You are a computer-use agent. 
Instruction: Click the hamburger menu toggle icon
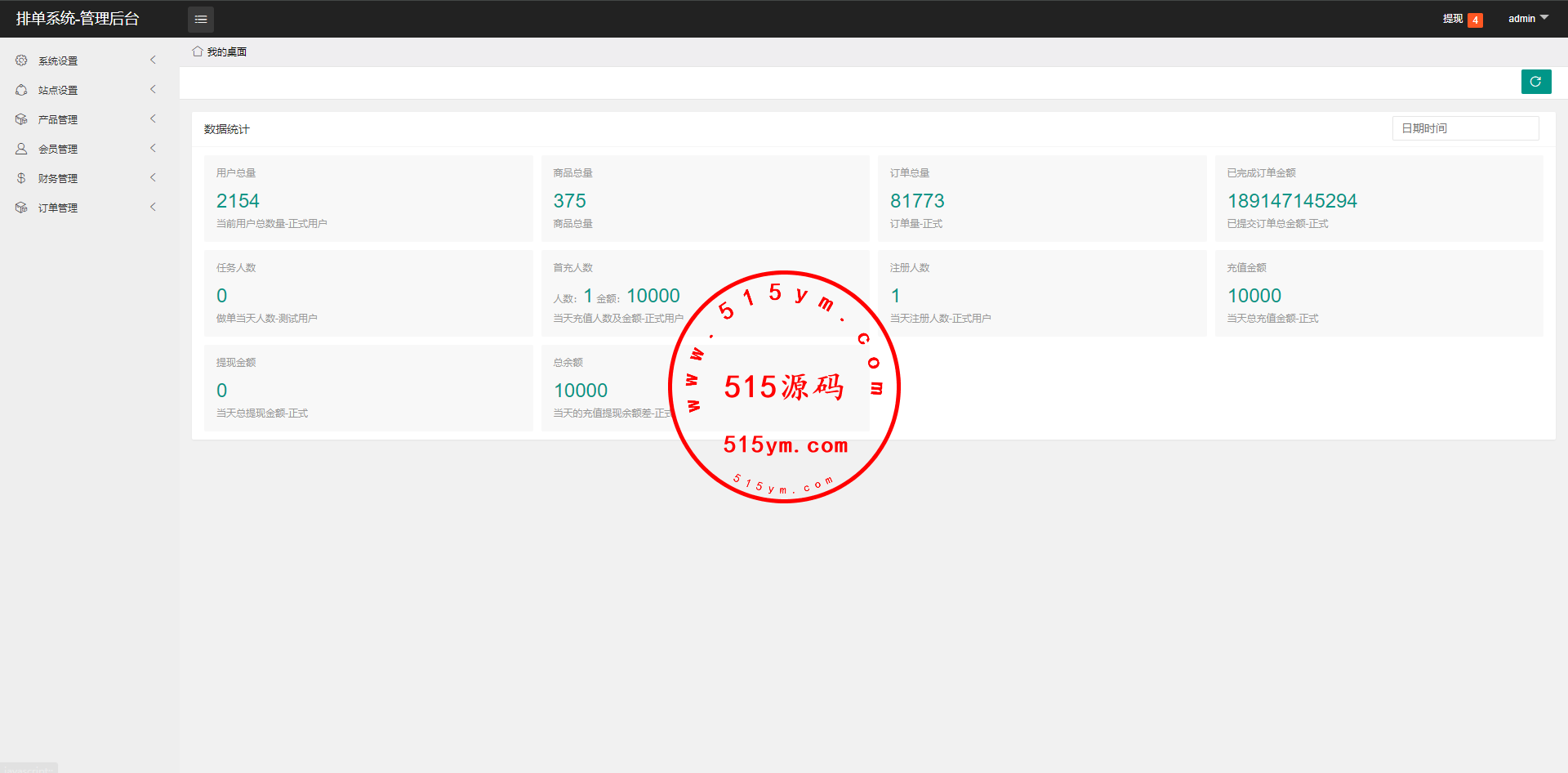point(201,19)
